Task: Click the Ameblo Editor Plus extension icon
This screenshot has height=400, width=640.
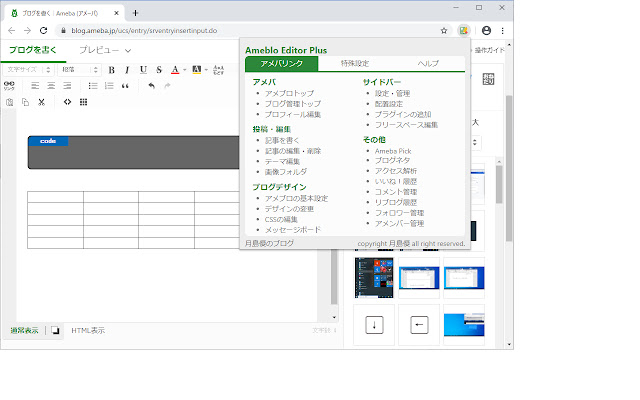Action: (463, 31)
